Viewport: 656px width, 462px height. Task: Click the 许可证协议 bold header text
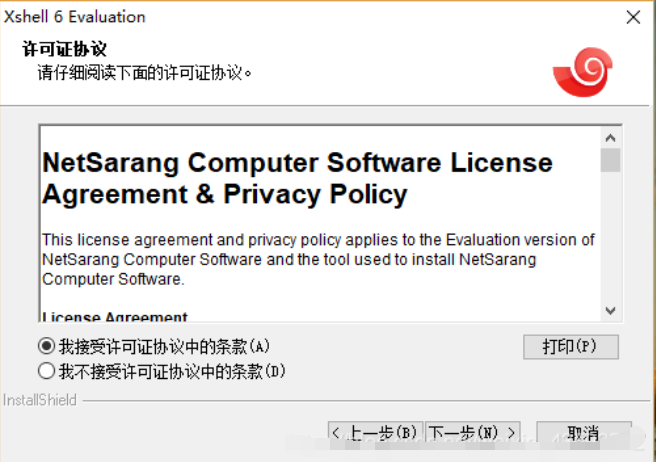(64, 49)
